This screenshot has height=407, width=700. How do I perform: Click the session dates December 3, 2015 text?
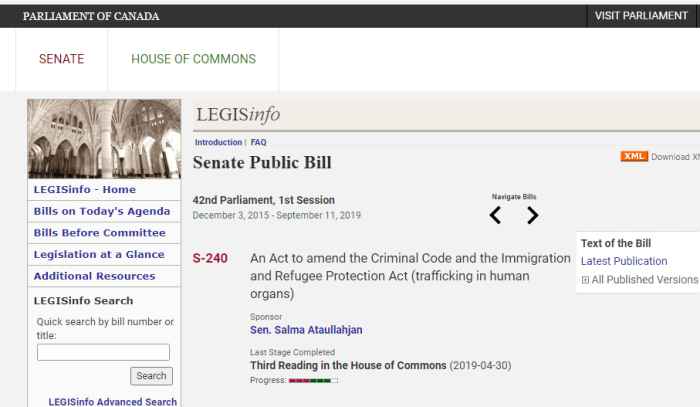[277, 216]
